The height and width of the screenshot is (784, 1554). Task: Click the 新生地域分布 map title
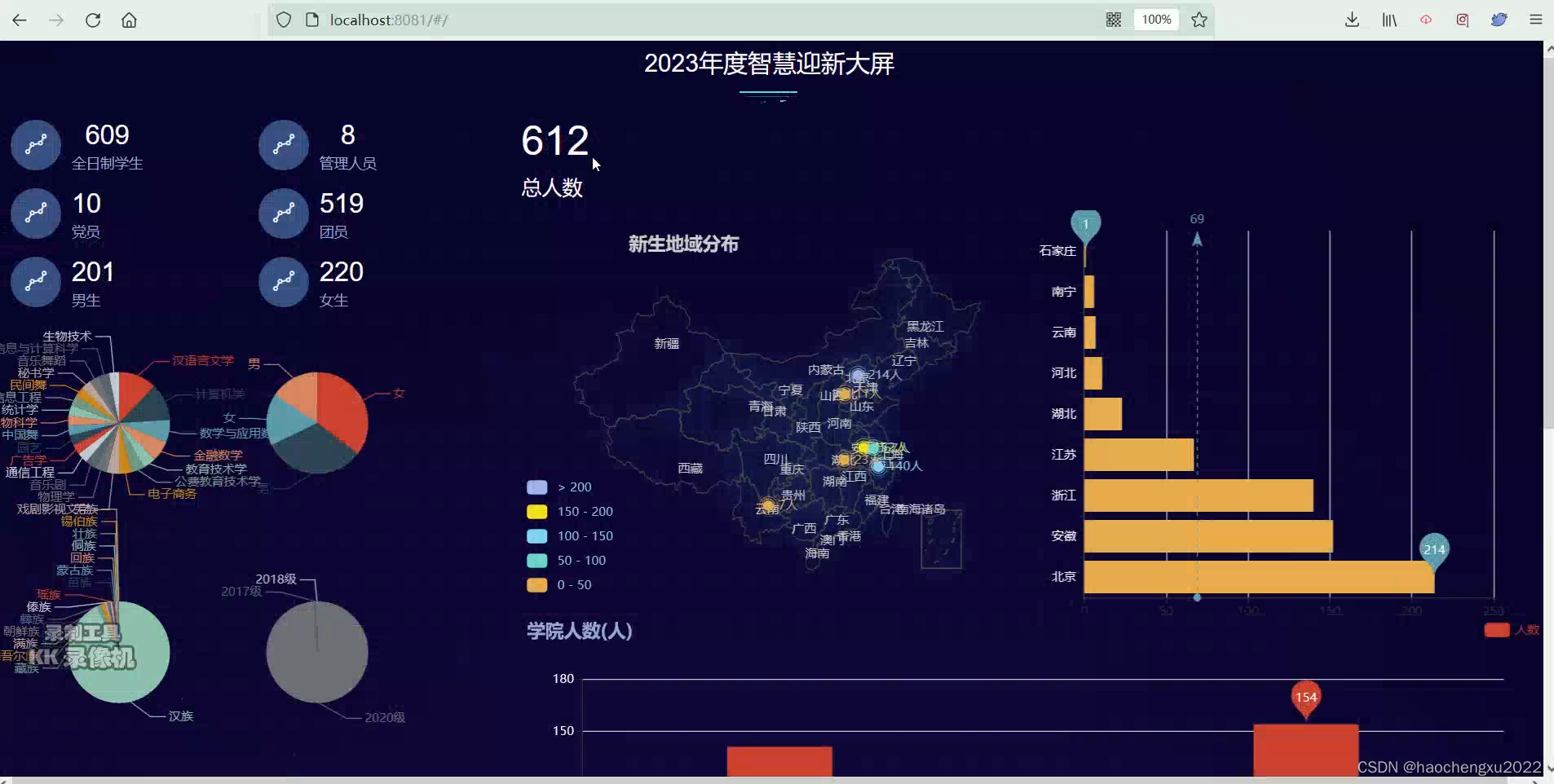click(x=683, y=244)
